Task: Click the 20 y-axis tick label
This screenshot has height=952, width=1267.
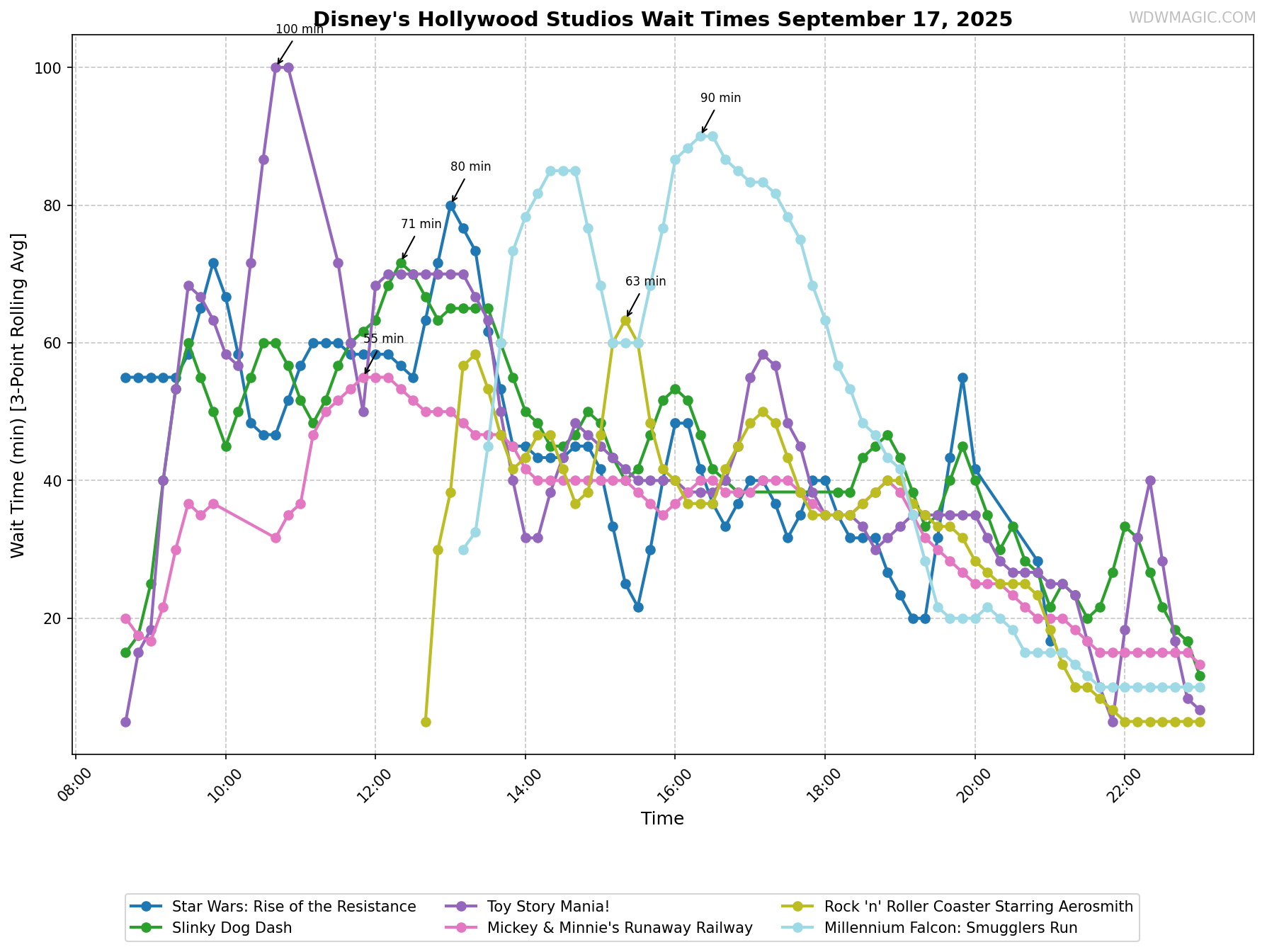Action: (x=54, y=618)
